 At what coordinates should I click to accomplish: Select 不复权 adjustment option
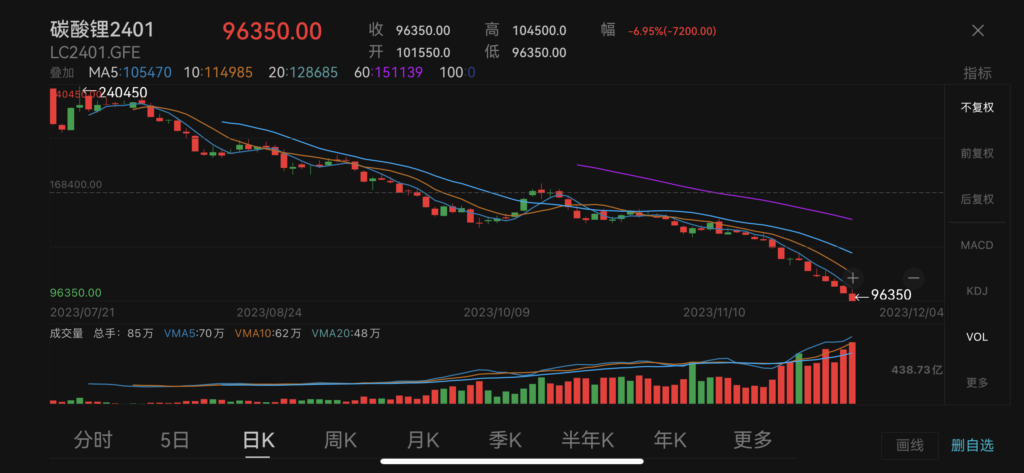977,108
